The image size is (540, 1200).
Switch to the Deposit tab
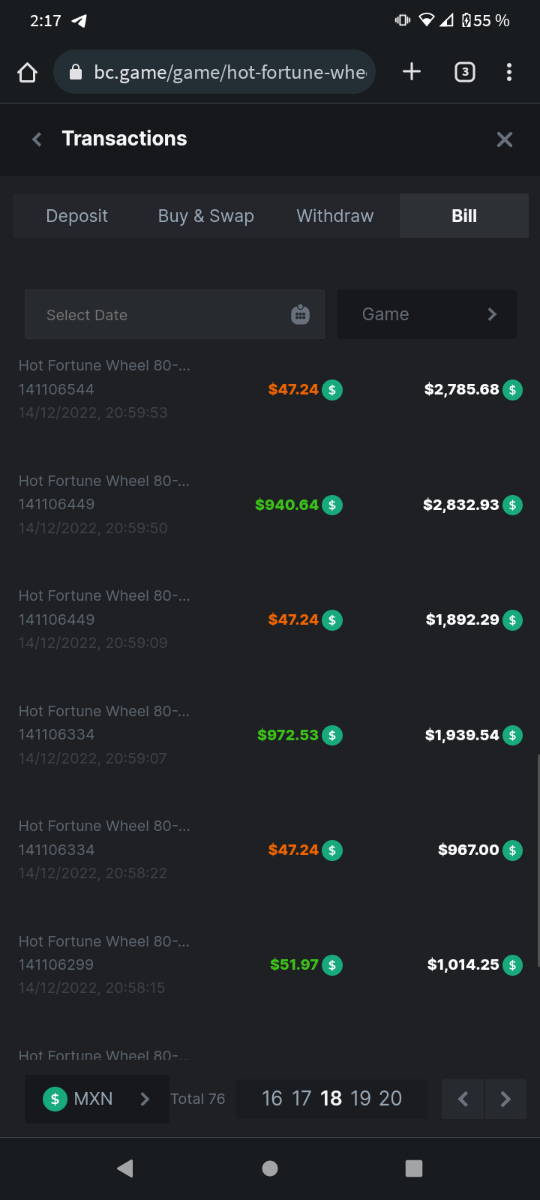(77, 216)
